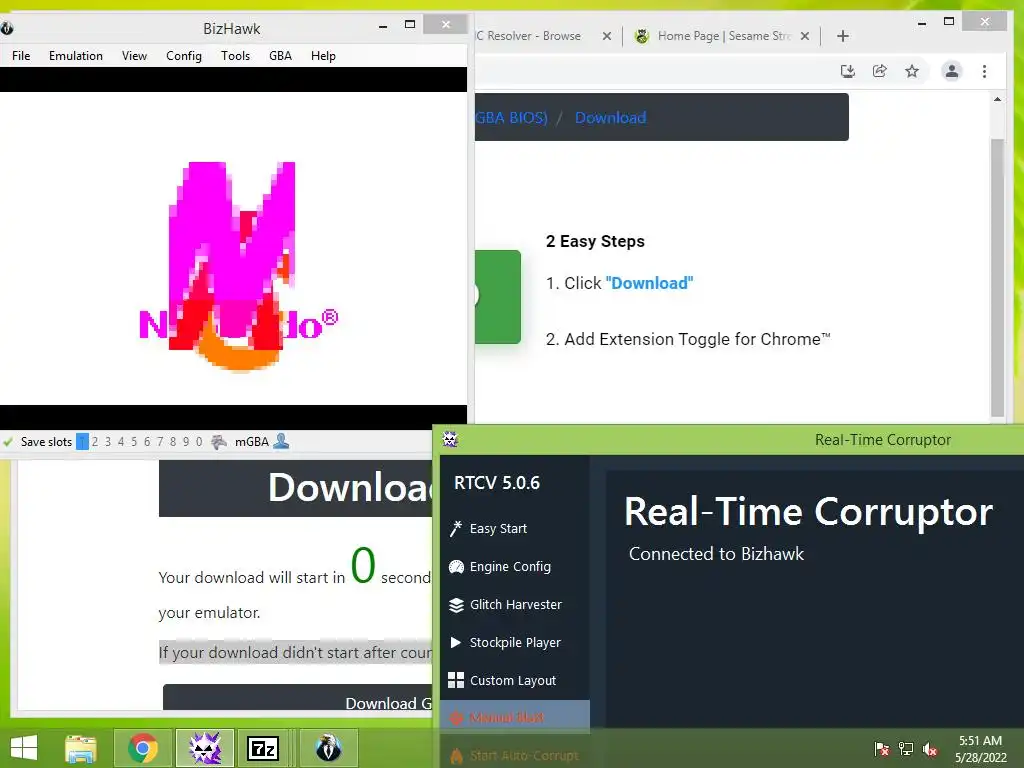Viewport: 1024px width, 768px height.
Task: Close the Resolver - Browse Chrome tab
Action: pos(607,36)
